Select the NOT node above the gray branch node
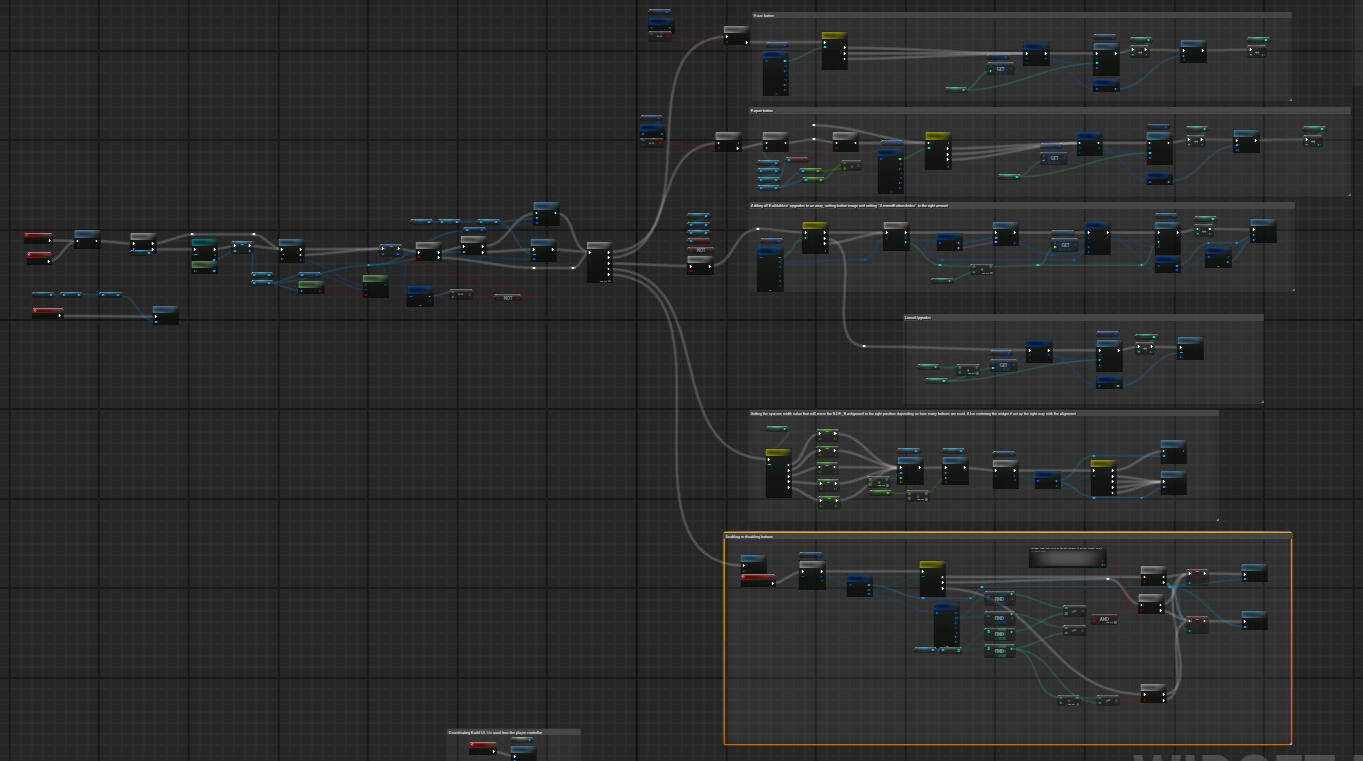Screen dimensions: 1363x761 click(x=700, y=249)
